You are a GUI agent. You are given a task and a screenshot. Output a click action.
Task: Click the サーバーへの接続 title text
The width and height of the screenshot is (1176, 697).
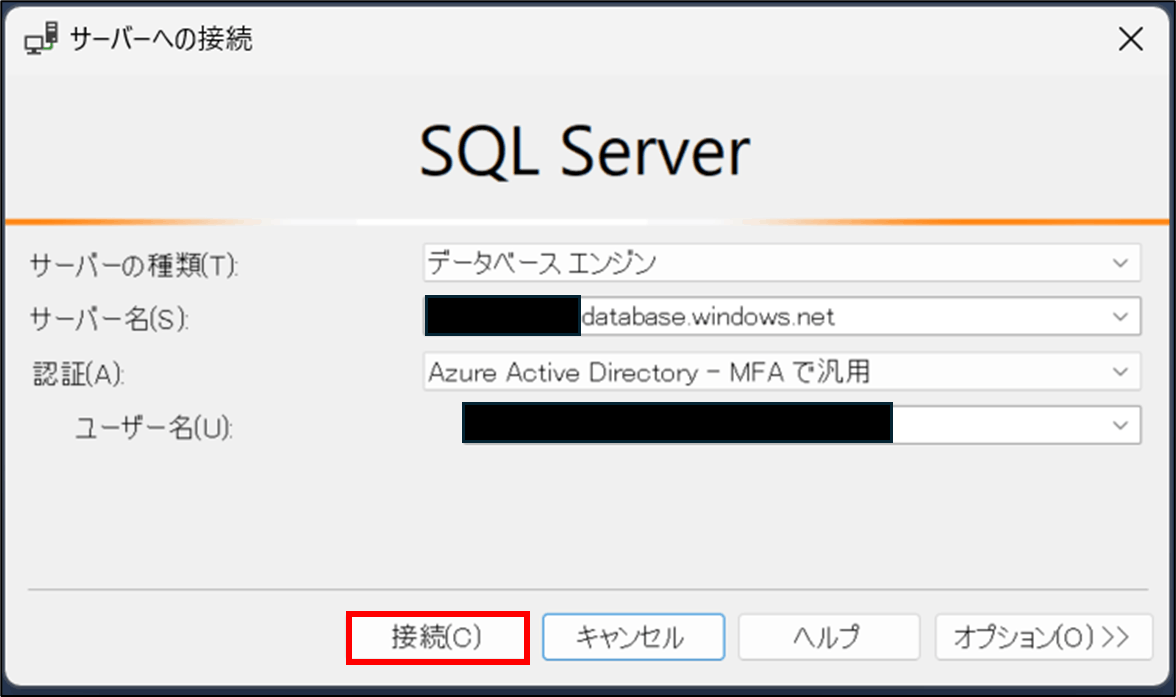(161, 39)
